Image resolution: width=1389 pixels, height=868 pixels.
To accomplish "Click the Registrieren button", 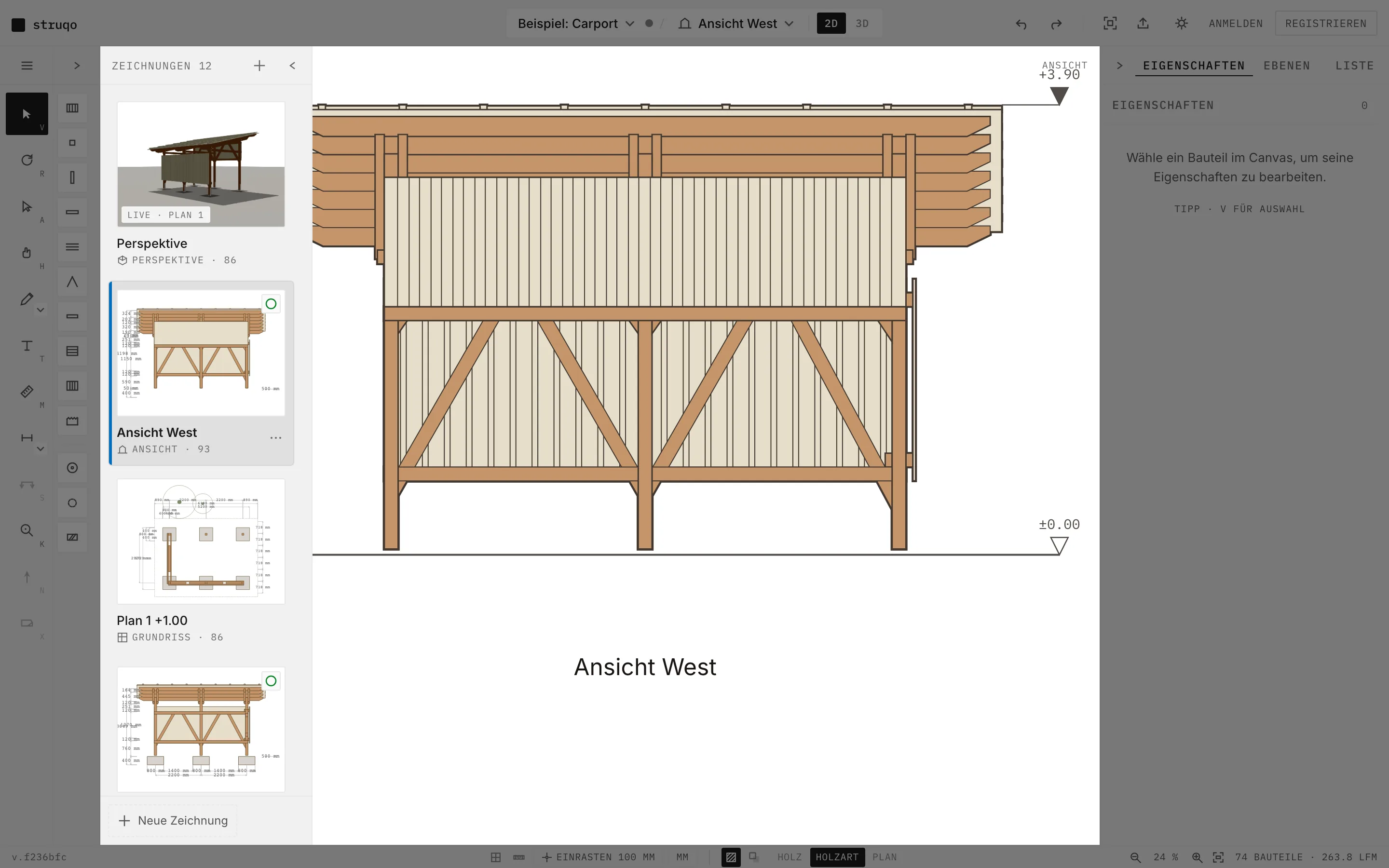I will coord(1325,24).
